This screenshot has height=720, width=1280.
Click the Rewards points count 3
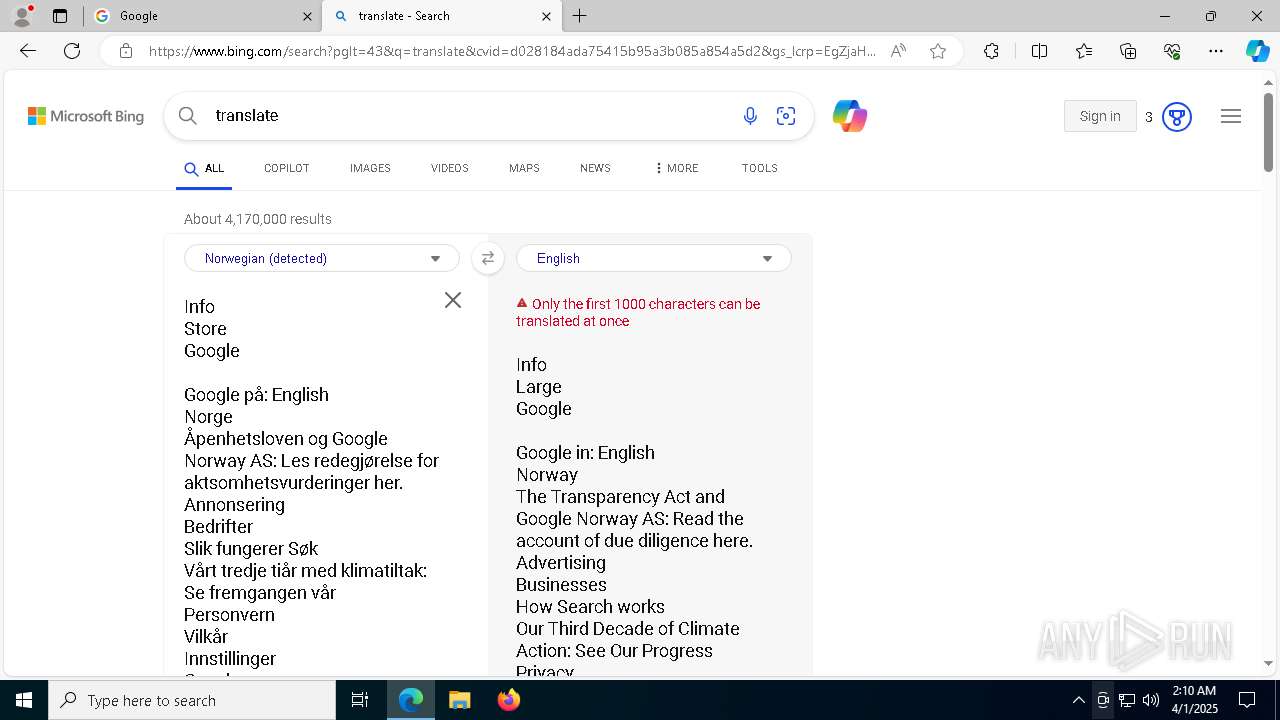click(x=1149, y=117)
